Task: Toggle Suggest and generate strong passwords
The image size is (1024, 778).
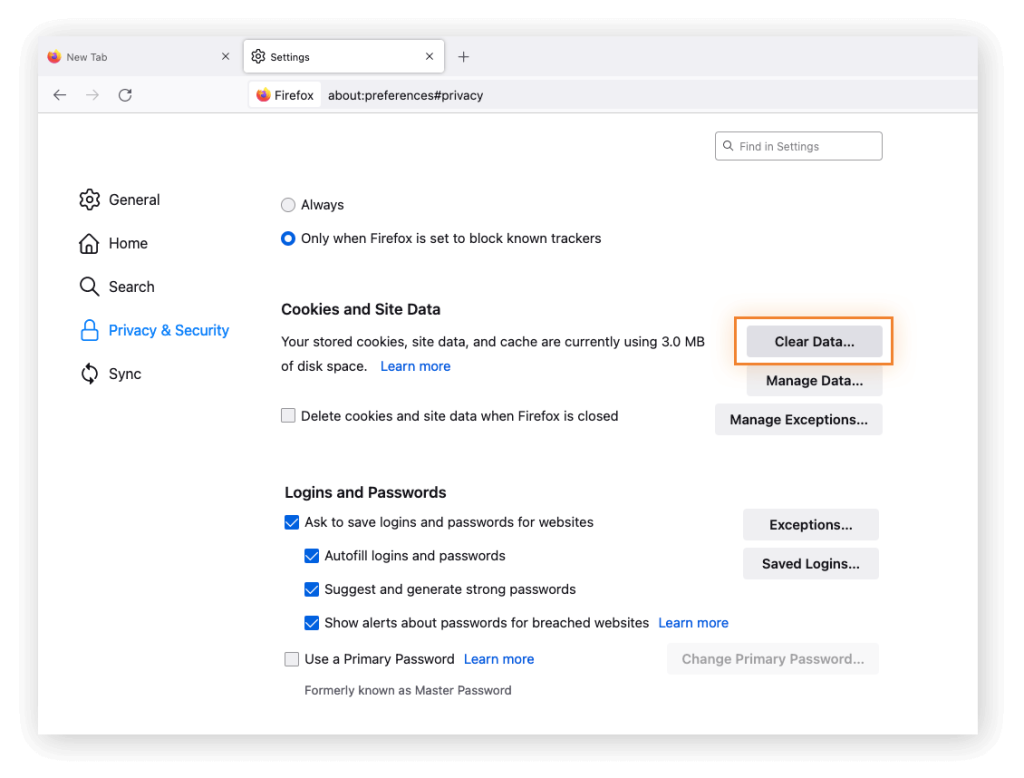Action: pos(312,589)
